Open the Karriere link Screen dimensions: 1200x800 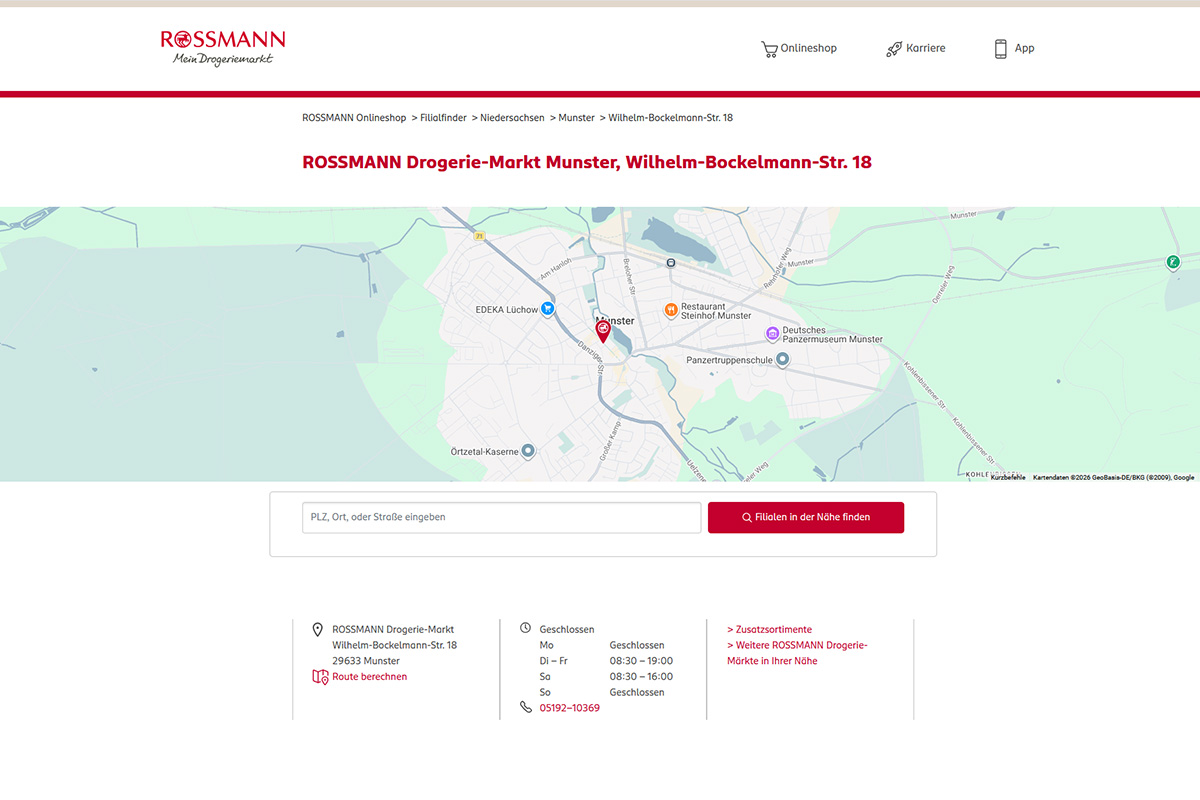coord(915,48)
